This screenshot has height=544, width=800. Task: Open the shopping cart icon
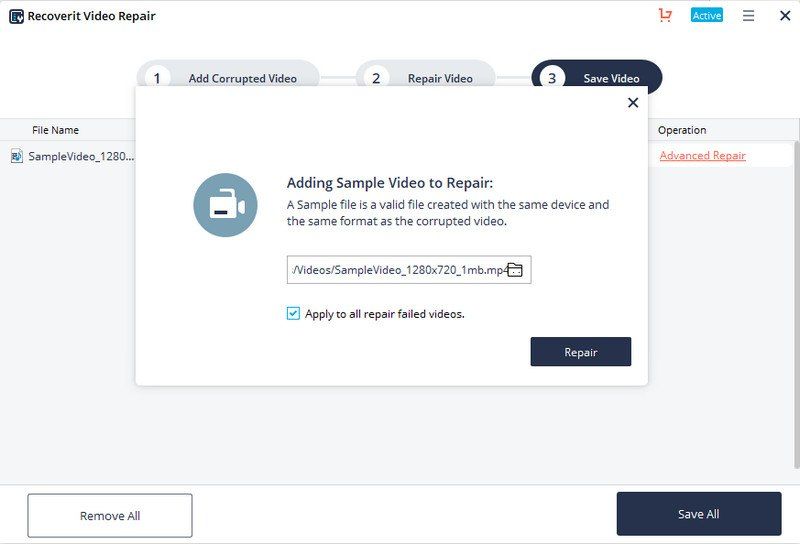pyautogui.click(x=665, y=15)
